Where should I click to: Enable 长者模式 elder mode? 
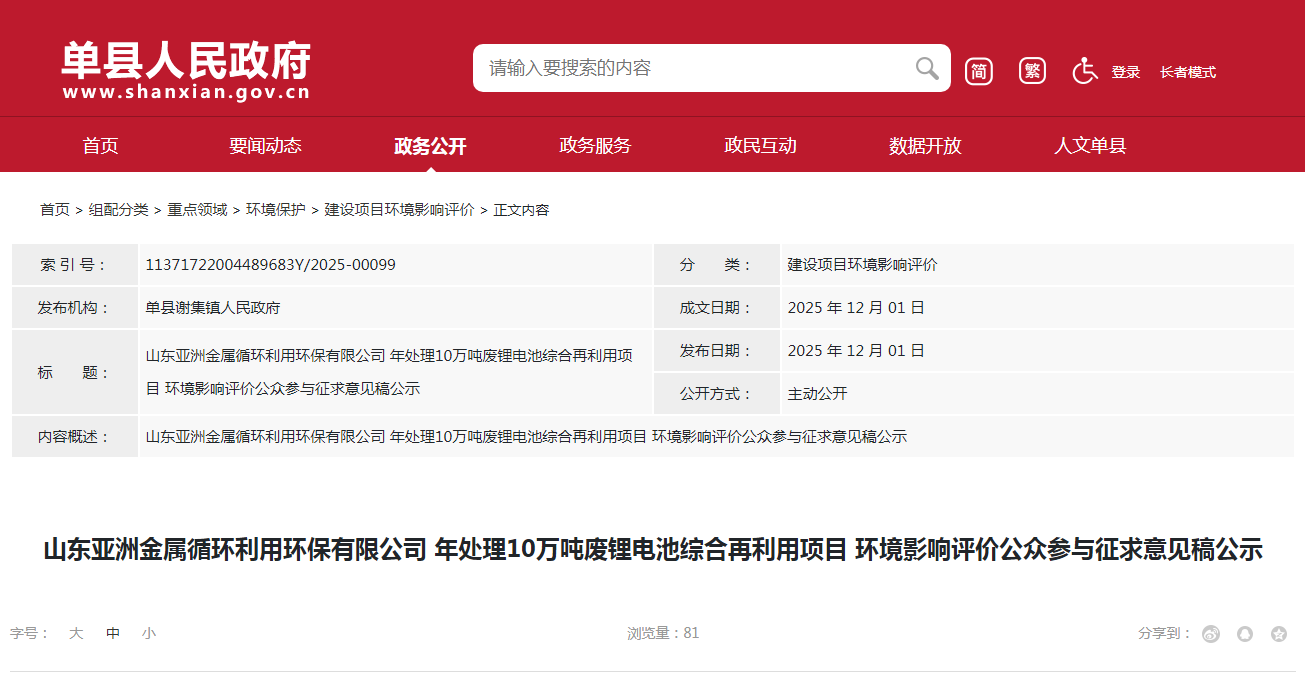(1187, 72)
